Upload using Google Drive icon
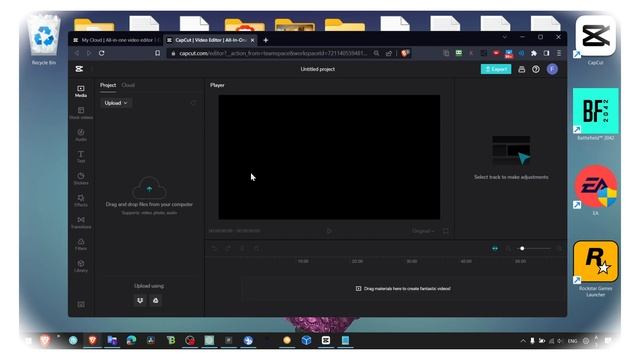640x360 pixels. click(x=156, y=300)
